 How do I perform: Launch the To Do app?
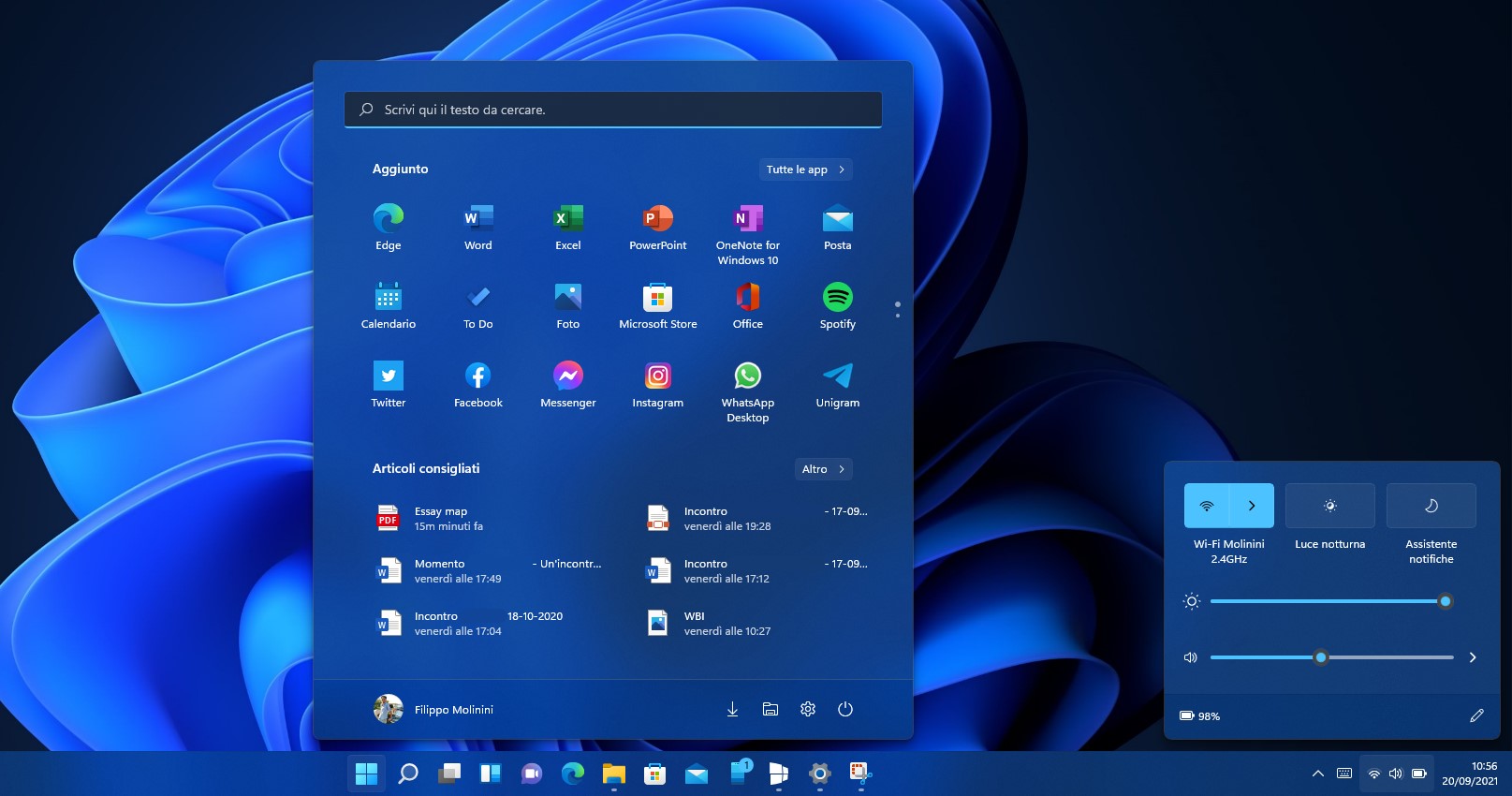478,306
